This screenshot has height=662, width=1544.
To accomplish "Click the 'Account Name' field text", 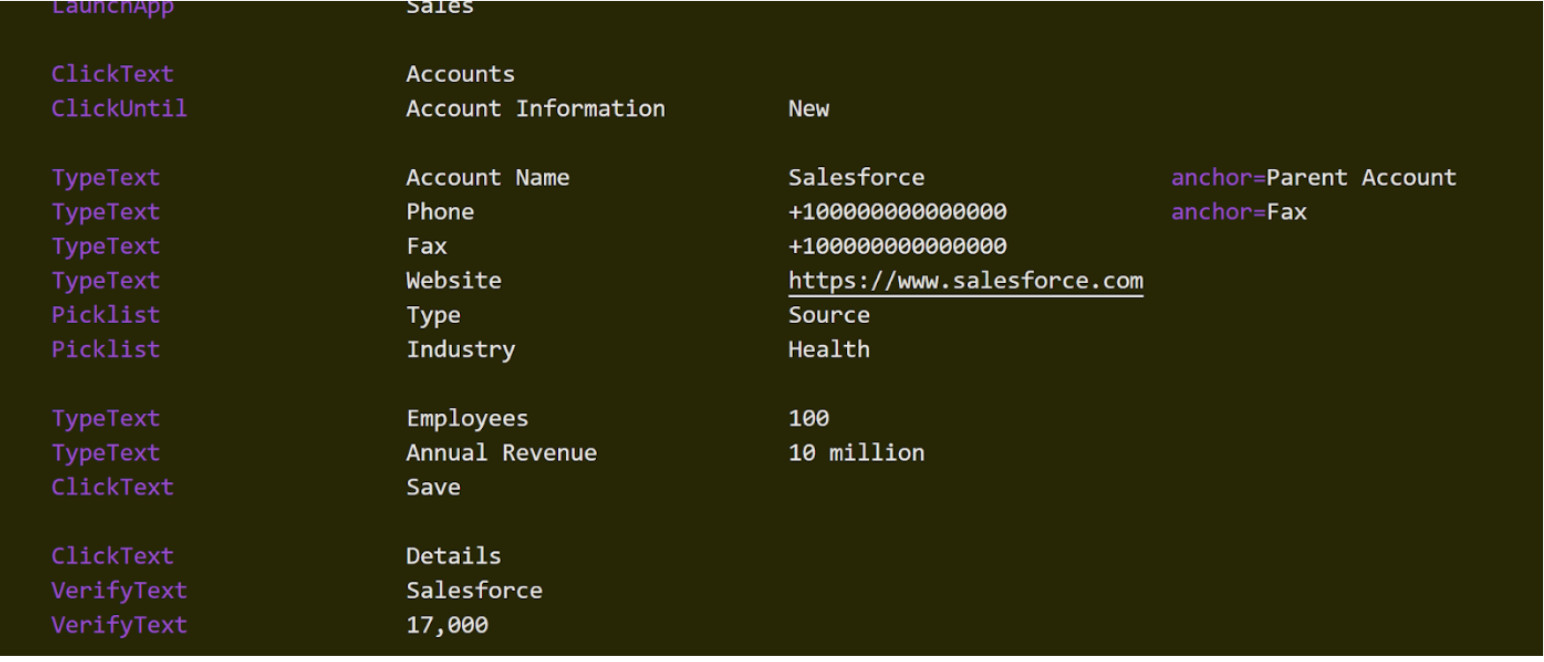I will point(487,178).
